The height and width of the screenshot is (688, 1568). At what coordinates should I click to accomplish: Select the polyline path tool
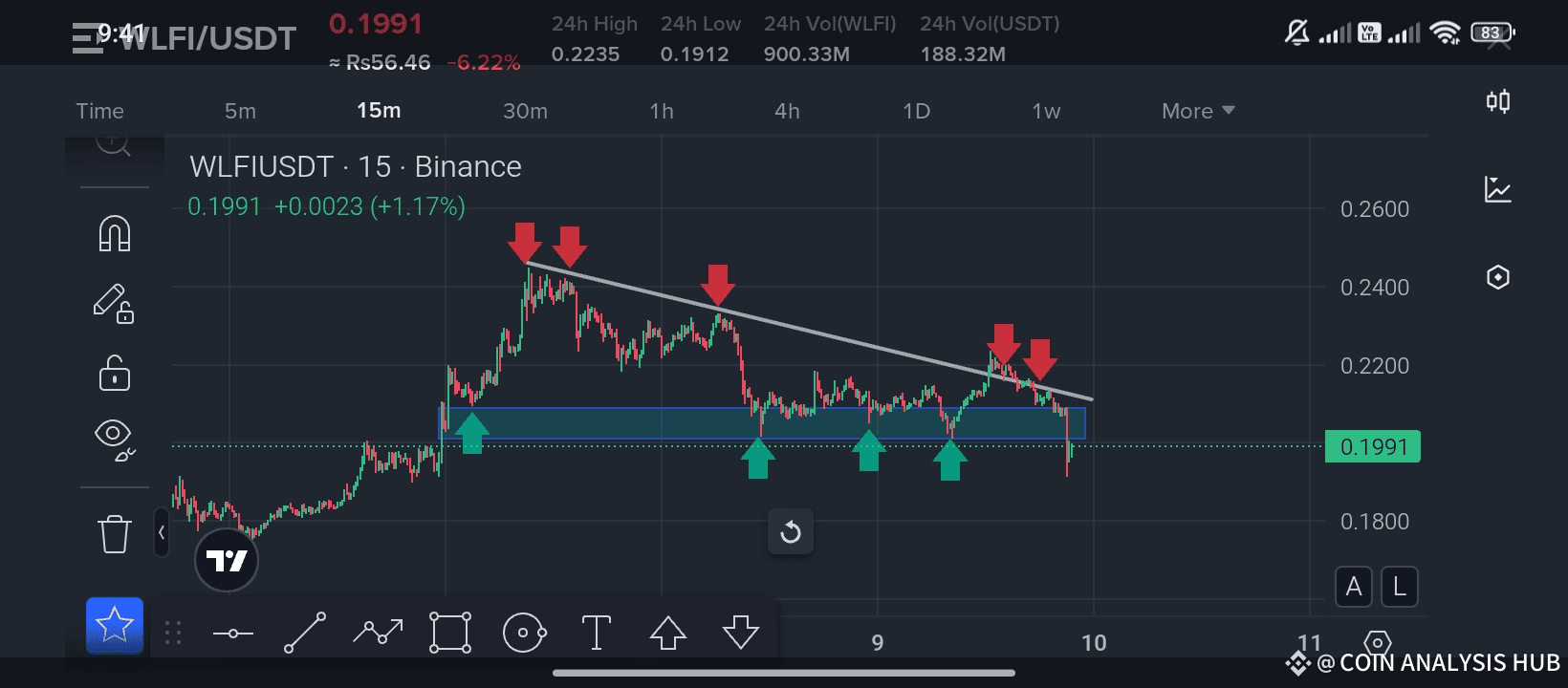click(378, 631)
